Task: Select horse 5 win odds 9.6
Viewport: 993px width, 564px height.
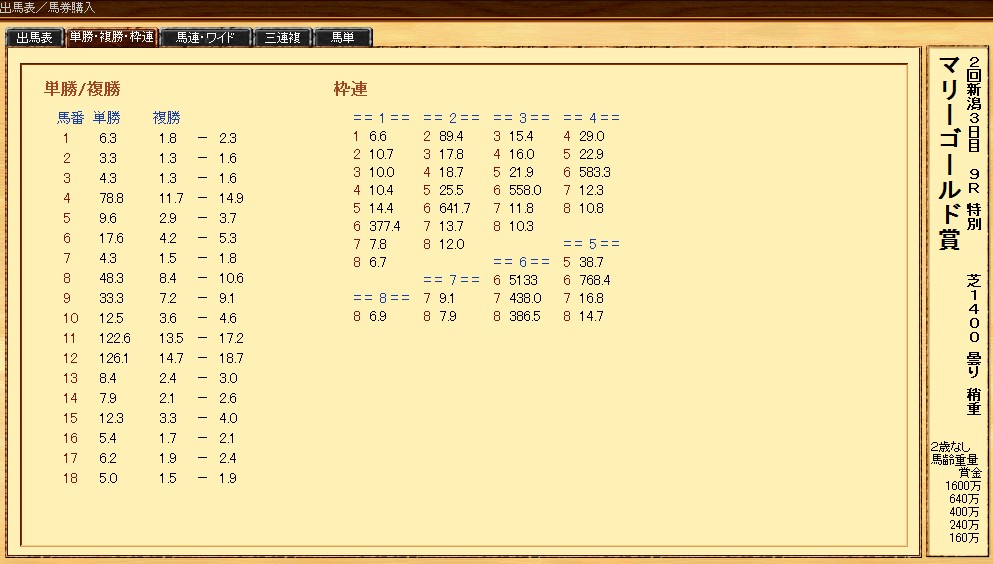Action: 108,218
